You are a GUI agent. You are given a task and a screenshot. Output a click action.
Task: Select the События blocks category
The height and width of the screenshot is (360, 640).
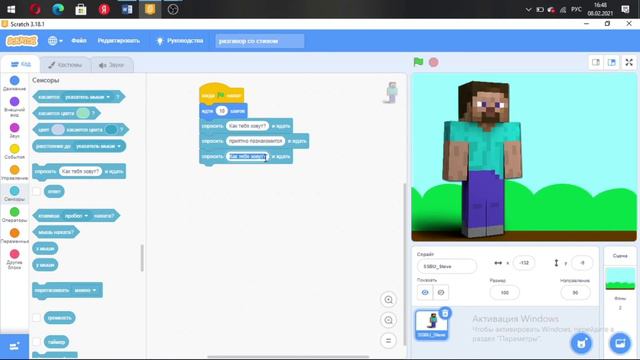pyautogui.click(x=14, y=151)
